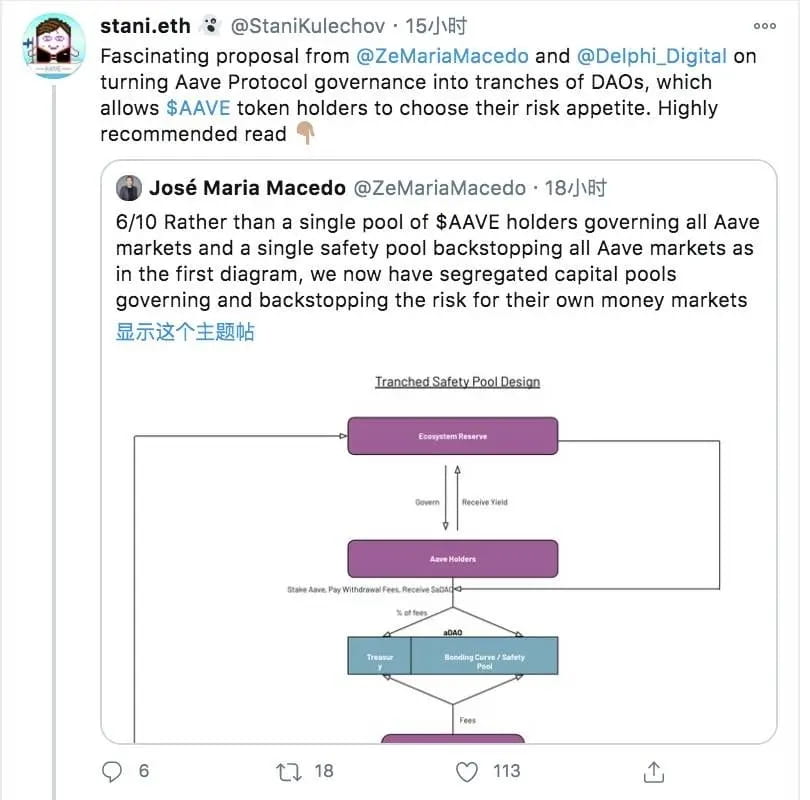Like the tweet with heart icon

[467, 771]
